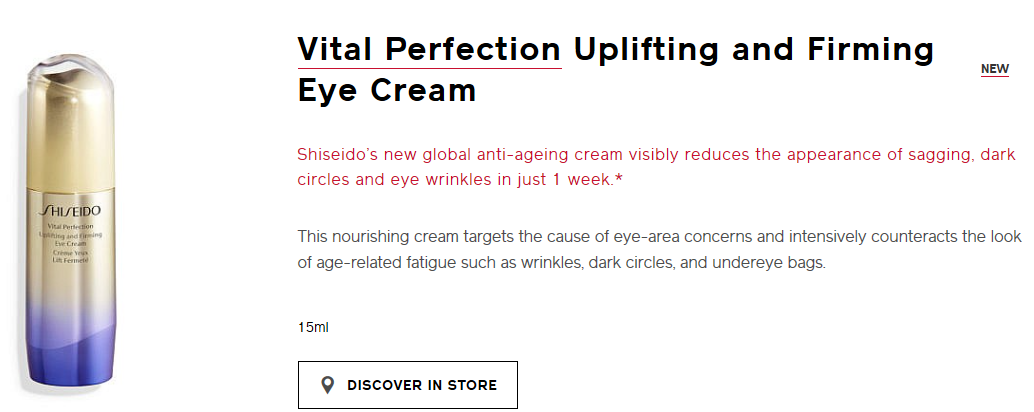Open the underlined Vital Perfection link
Screen dimensions: 1034x412
(429, 49)
